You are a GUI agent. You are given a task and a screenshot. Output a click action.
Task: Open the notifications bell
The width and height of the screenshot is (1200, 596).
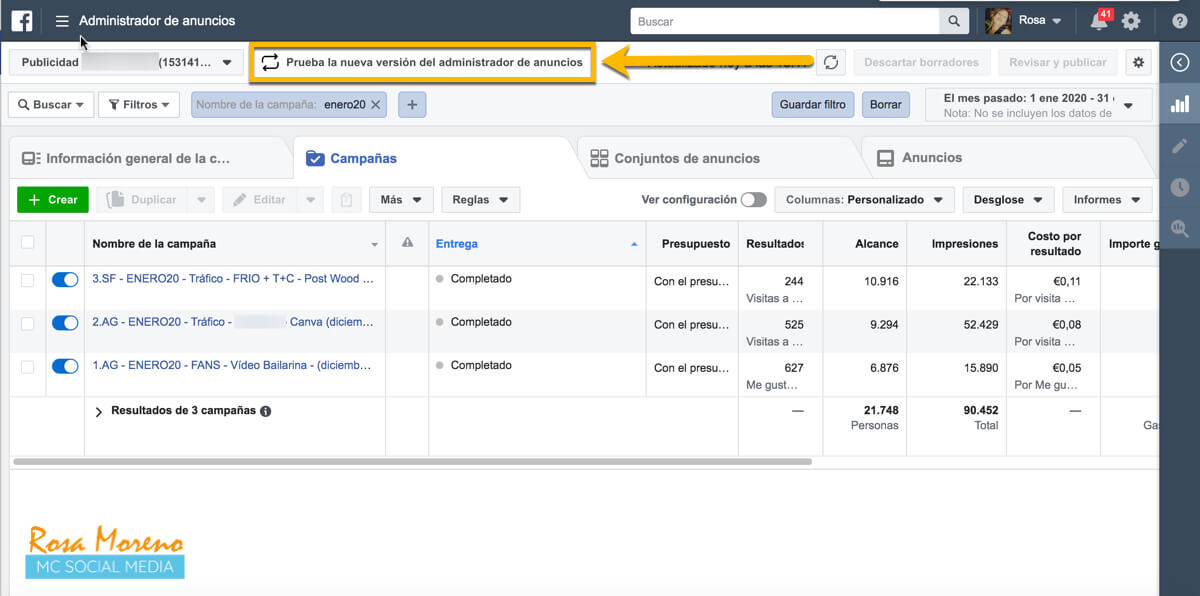click(1099, 21)
